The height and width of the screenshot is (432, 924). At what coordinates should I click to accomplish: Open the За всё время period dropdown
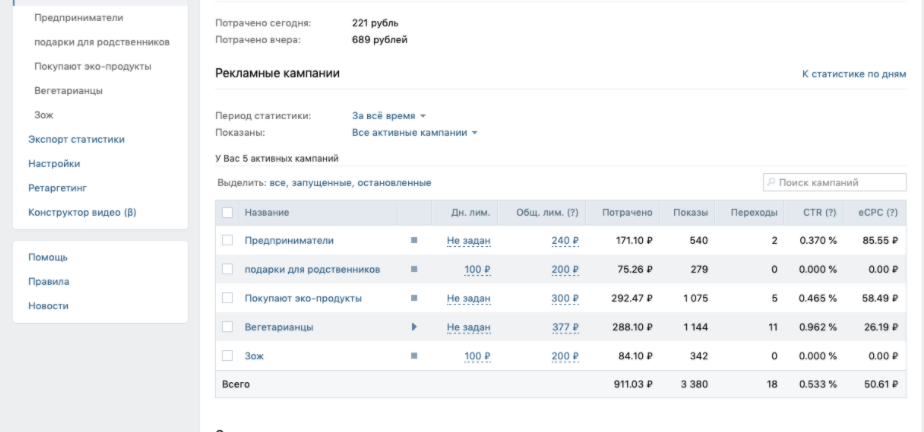pos(388,116)
